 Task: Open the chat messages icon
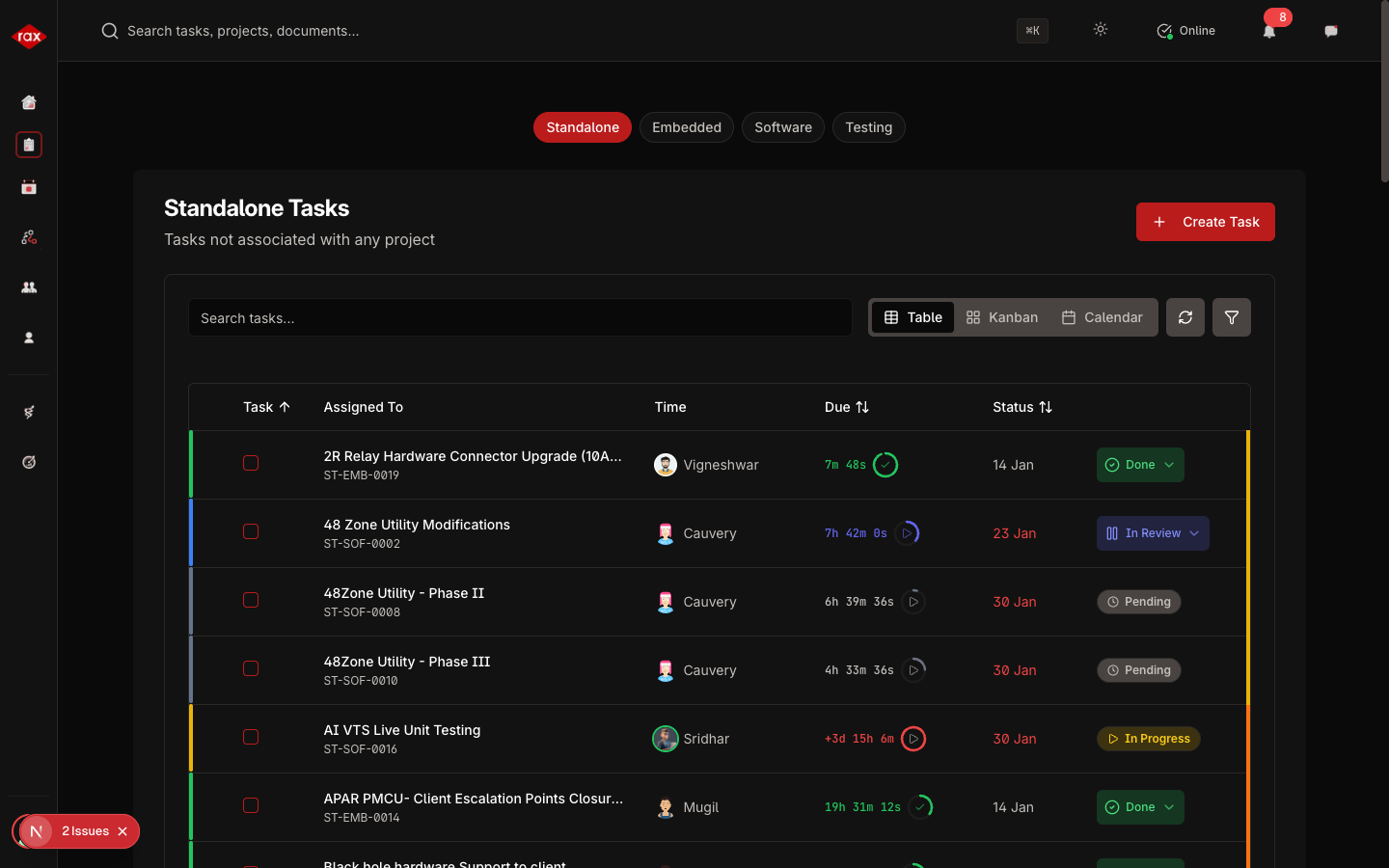point(1331,31)
